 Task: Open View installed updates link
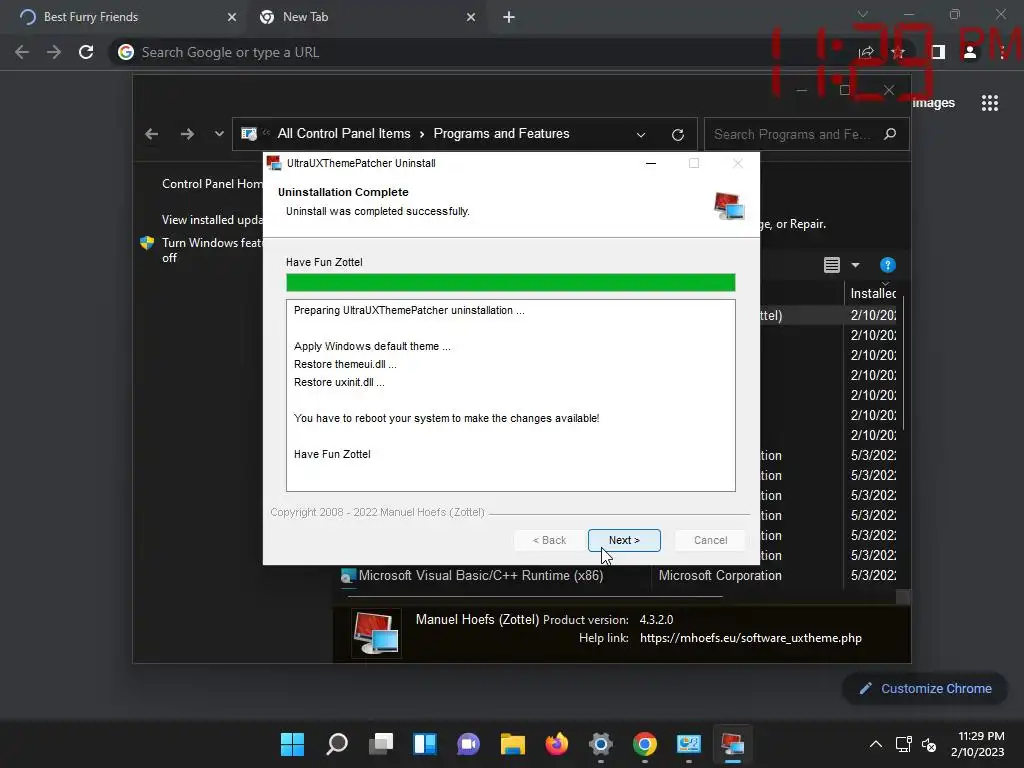(x=212, y=220)
